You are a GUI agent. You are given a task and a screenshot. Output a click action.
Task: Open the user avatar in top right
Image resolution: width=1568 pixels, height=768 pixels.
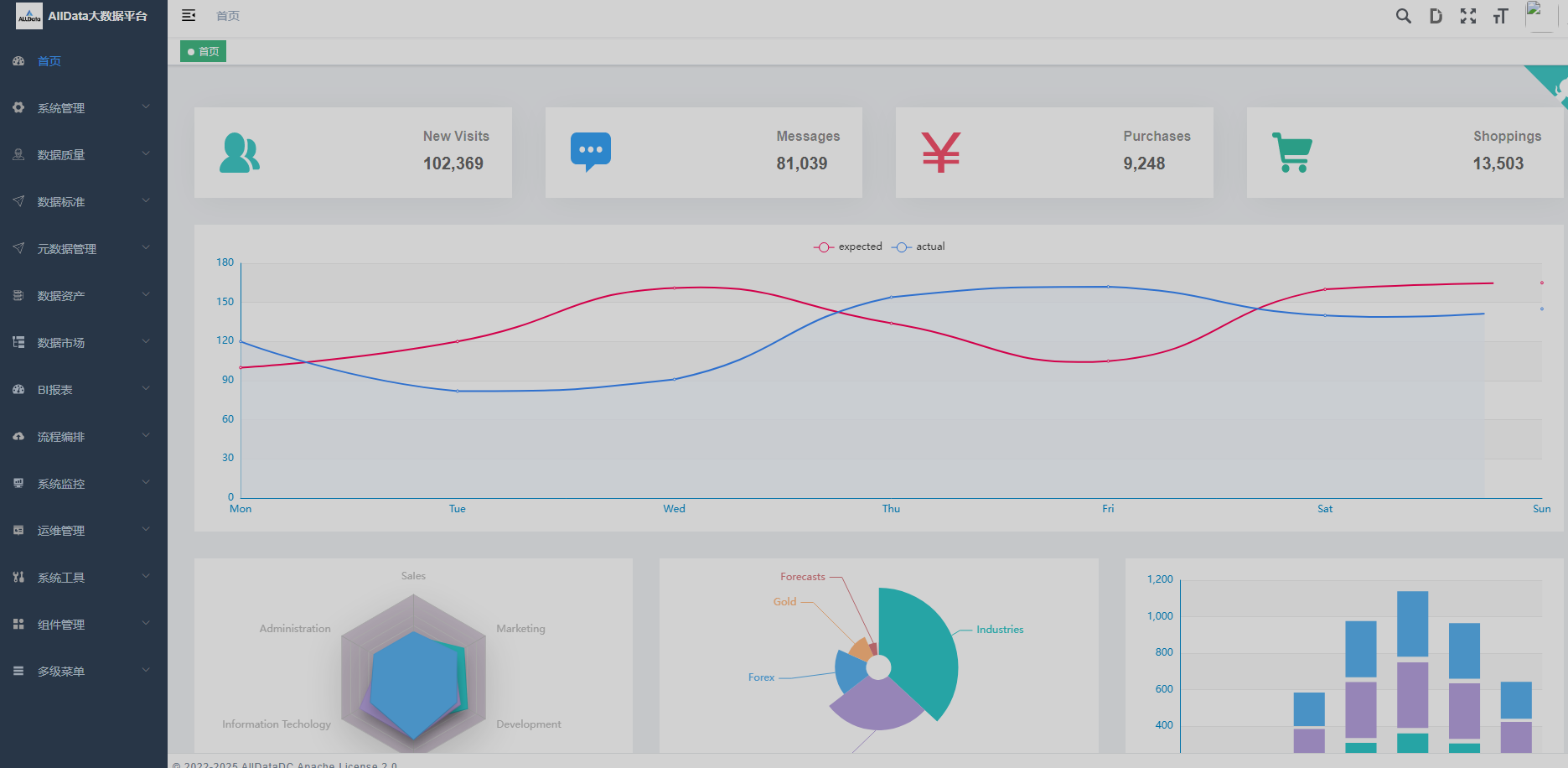[x=1540, y=15]
